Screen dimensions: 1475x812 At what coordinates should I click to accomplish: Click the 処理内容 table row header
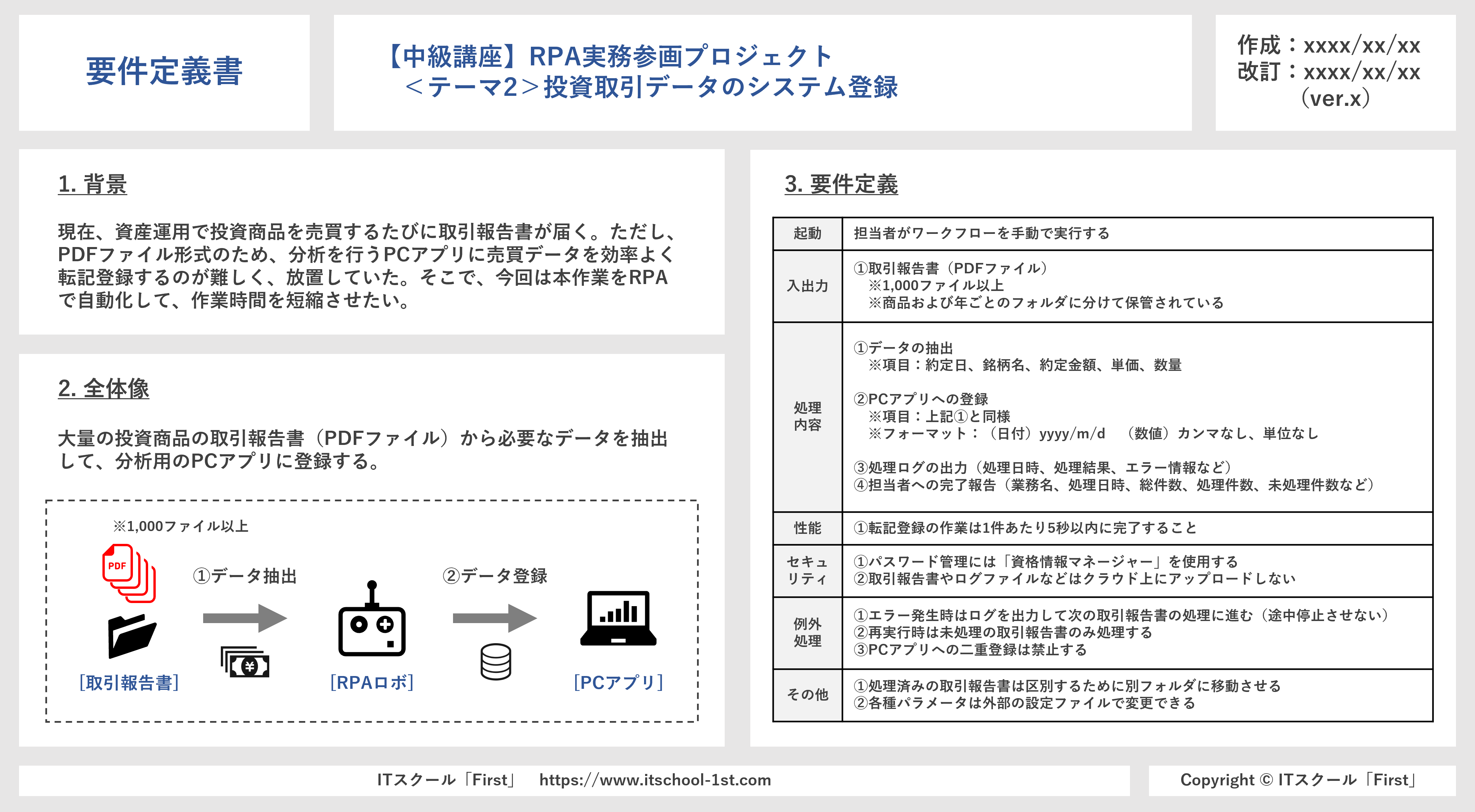click(807, 417)
